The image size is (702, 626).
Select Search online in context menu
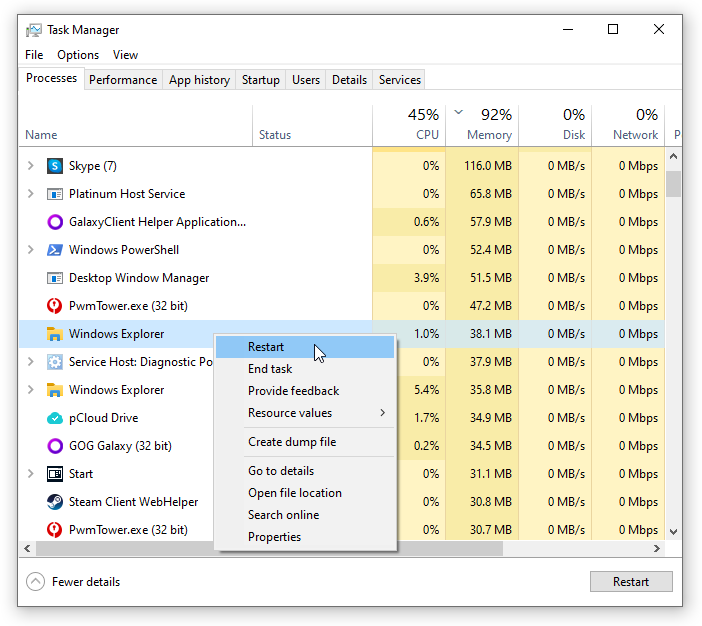pos(305,515)
